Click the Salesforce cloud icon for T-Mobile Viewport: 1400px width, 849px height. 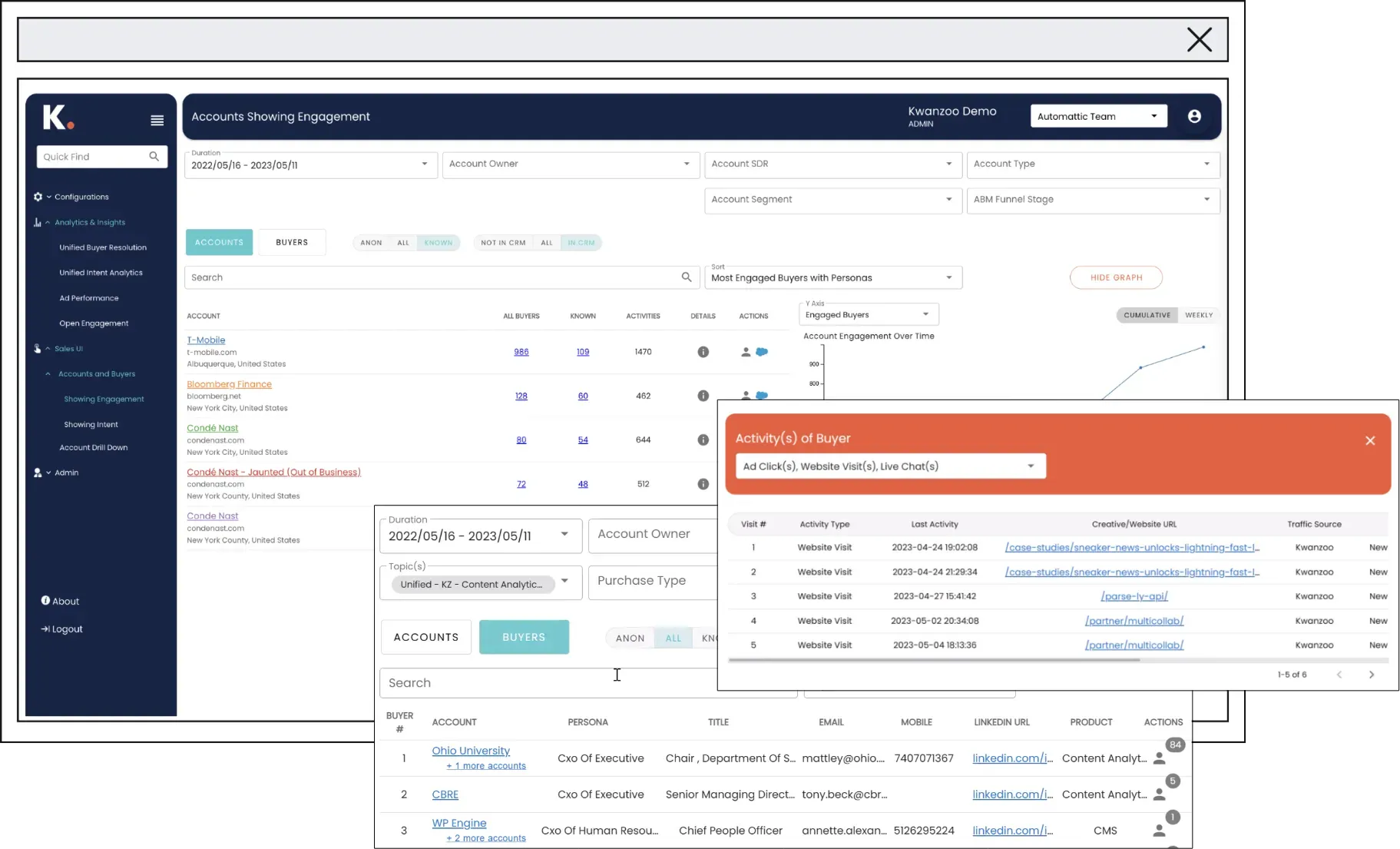pos(762,352)
